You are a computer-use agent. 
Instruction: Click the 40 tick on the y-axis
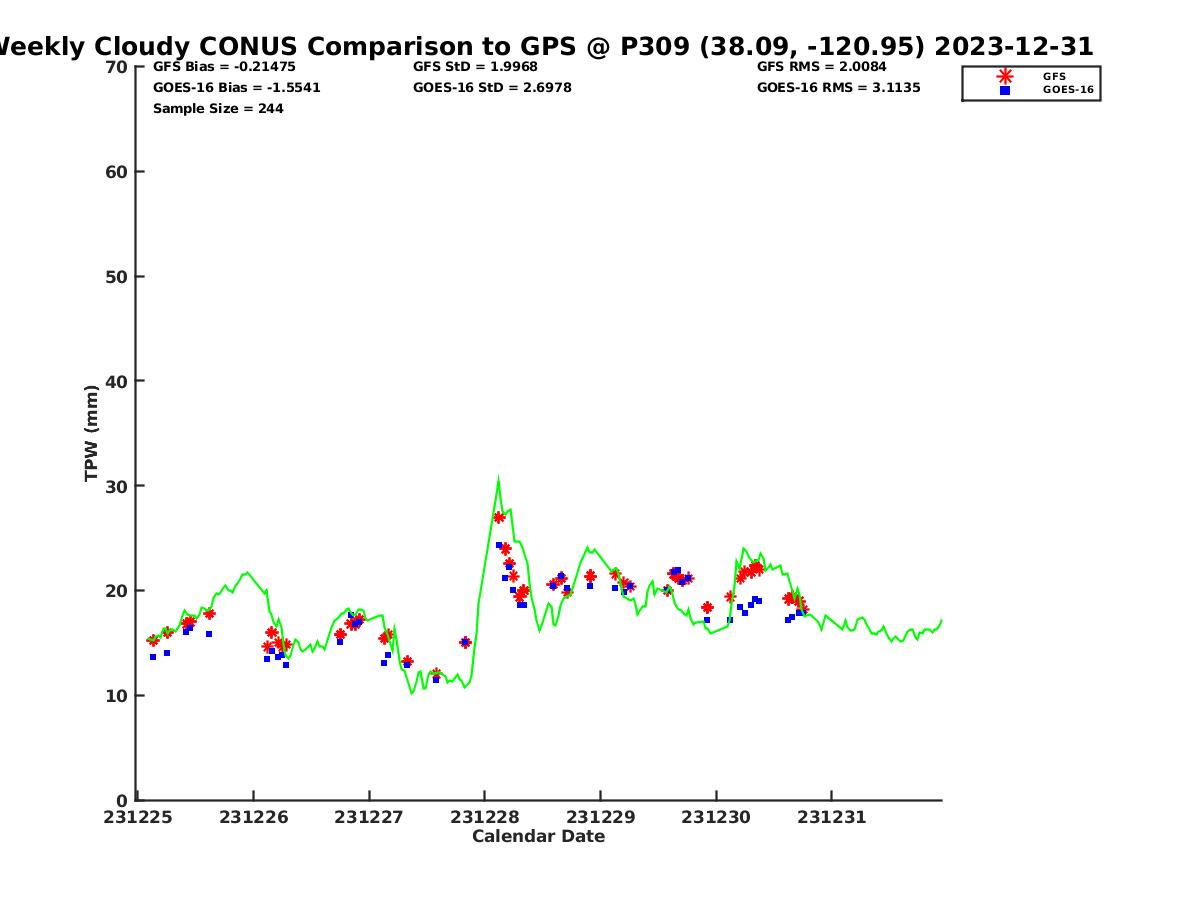click(117, 381)
